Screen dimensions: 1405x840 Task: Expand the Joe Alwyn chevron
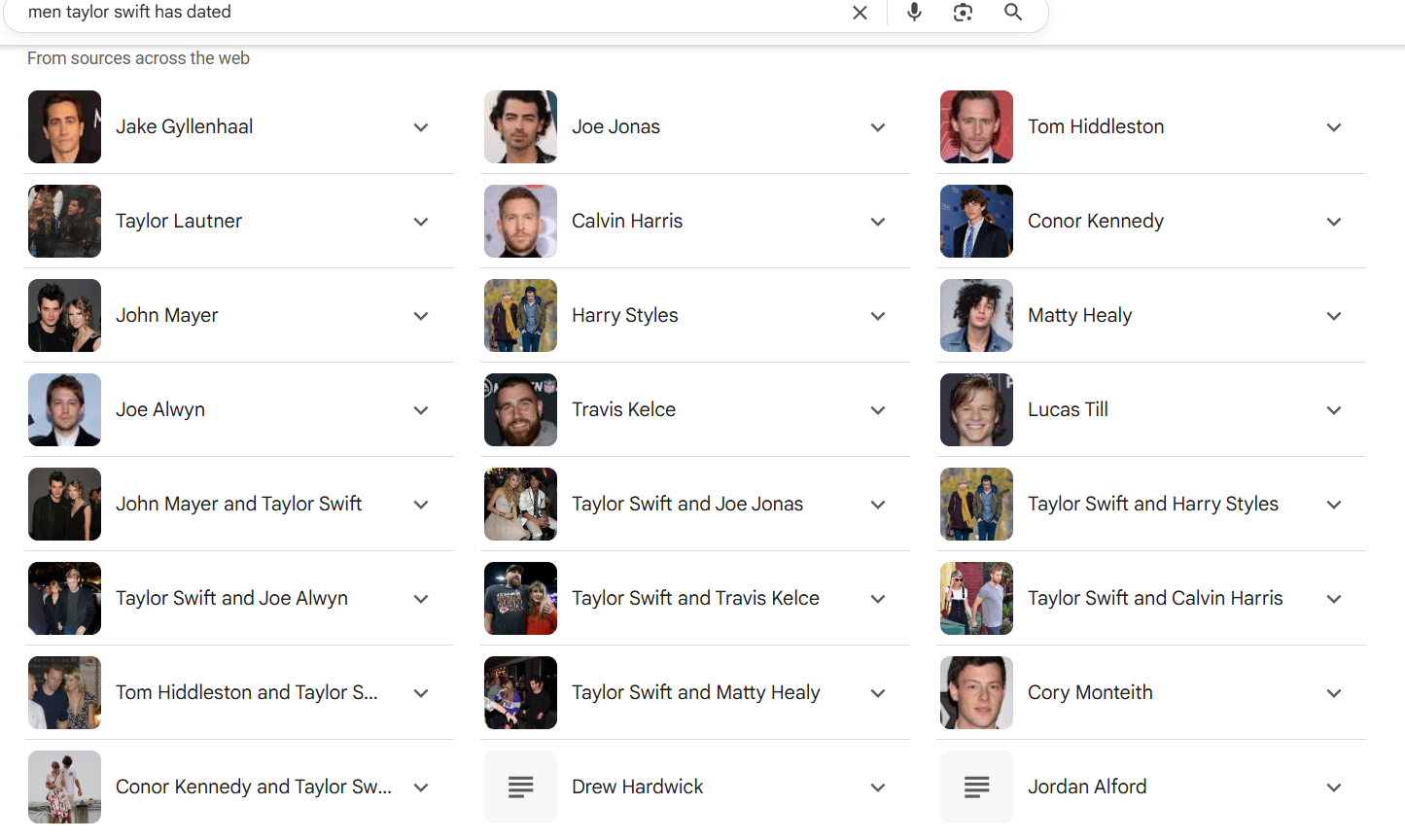(x=421, y=410)
